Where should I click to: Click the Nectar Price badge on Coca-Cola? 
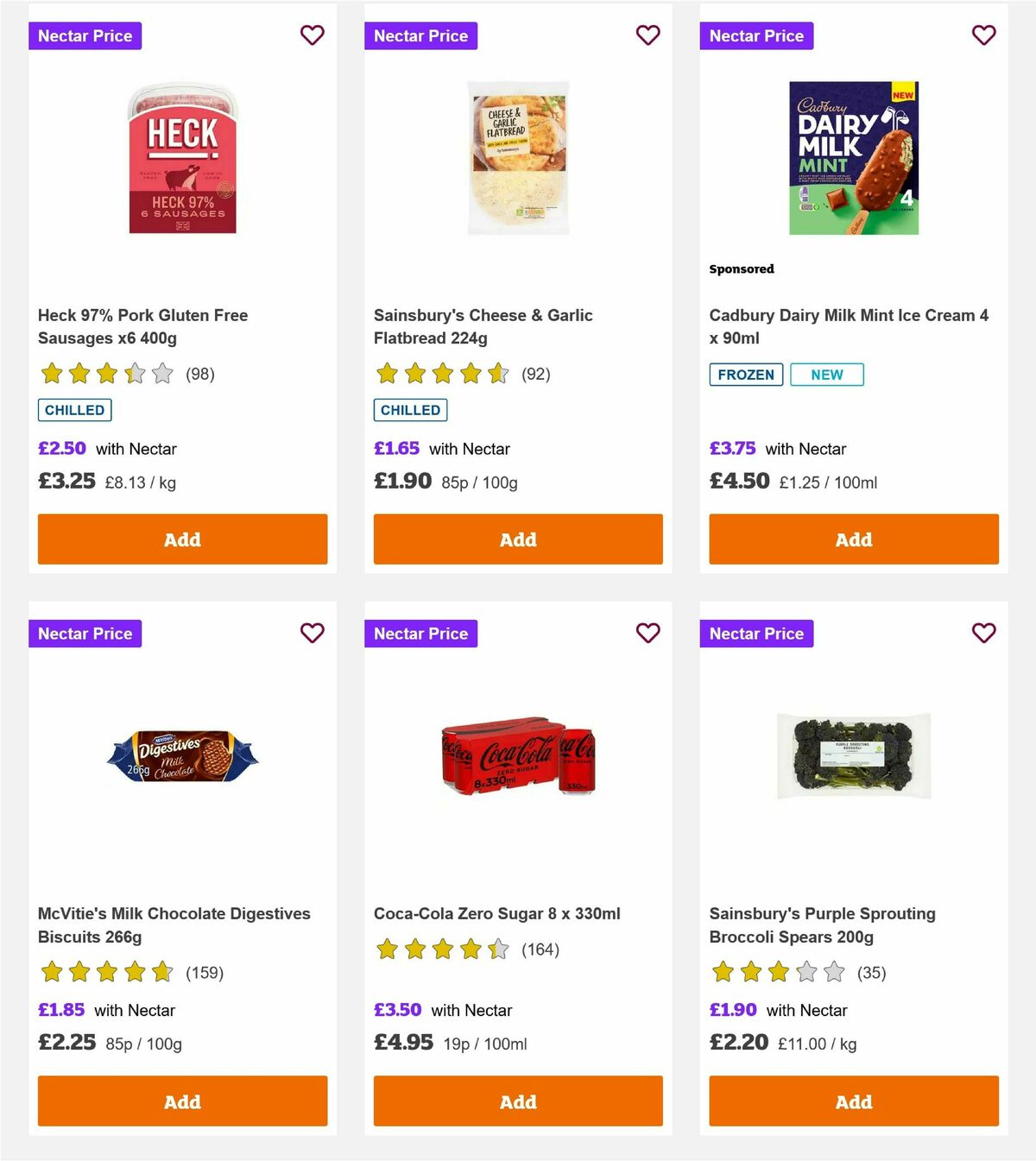[x=421, y=633]
